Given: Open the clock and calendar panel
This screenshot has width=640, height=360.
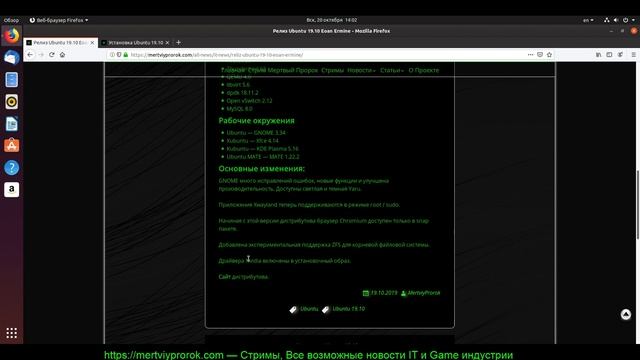Looking at the screenshot, I should tap(331, 20).
